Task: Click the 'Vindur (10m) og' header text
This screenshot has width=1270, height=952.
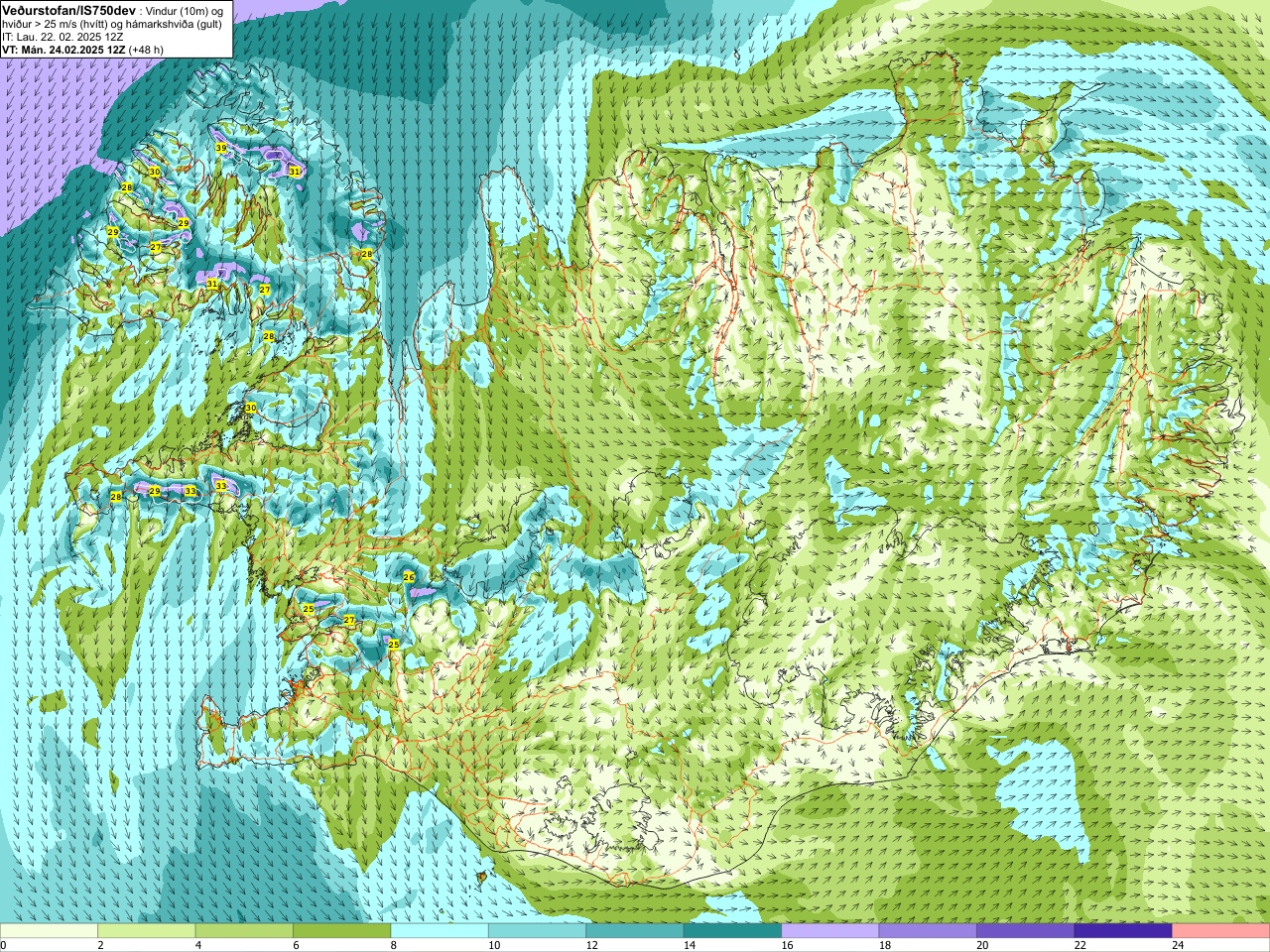Action: pos(185,10)
